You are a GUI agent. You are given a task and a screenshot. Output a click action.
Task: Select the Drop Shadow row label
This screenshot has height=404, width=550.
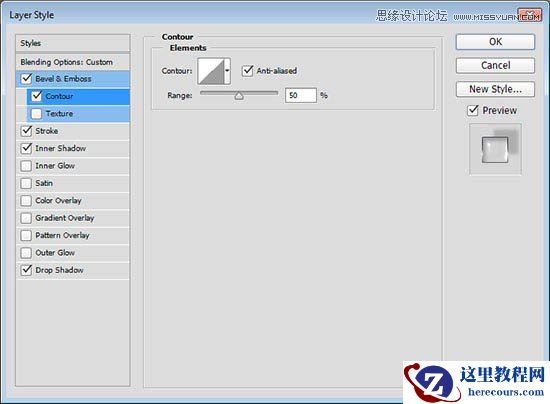(x=59, y=270)
